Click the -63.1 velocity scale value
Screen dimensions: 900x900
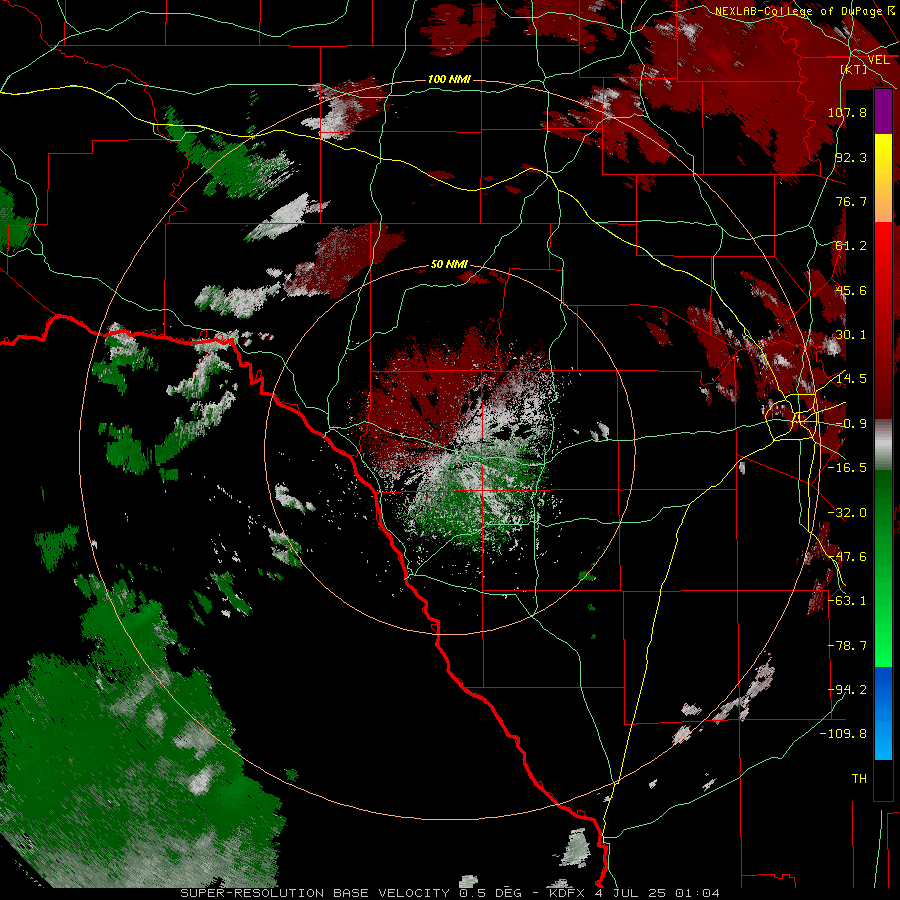pos(847,601)
